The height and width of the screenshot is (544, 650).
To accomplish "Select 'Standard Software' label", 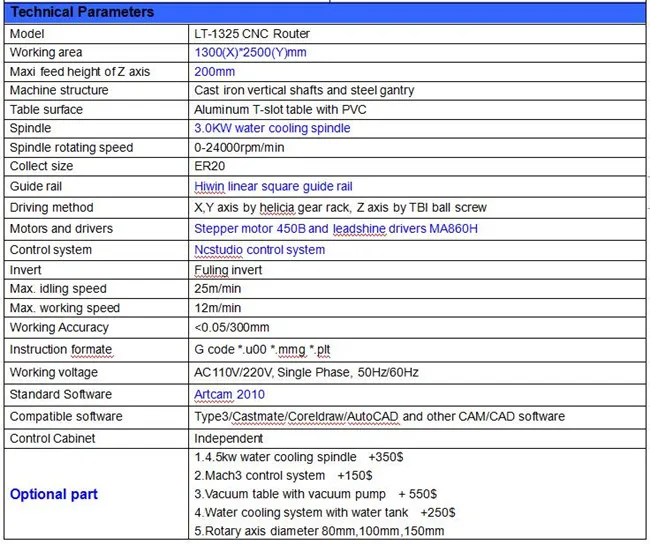I will [x=61, y=394].
